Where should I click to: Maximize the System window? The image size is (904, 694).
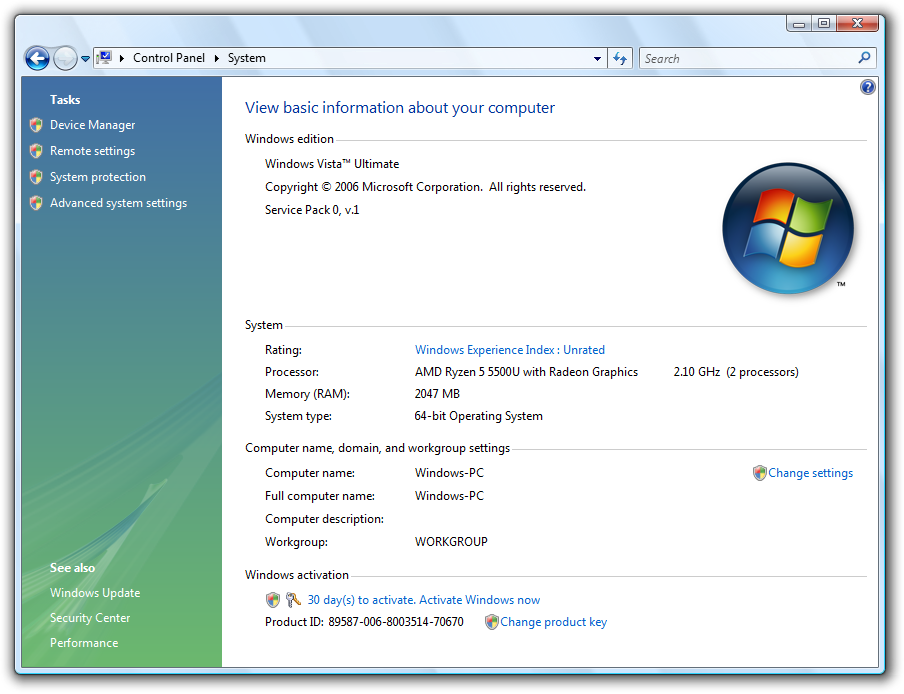pyautogui.click(x=824, y=23)
